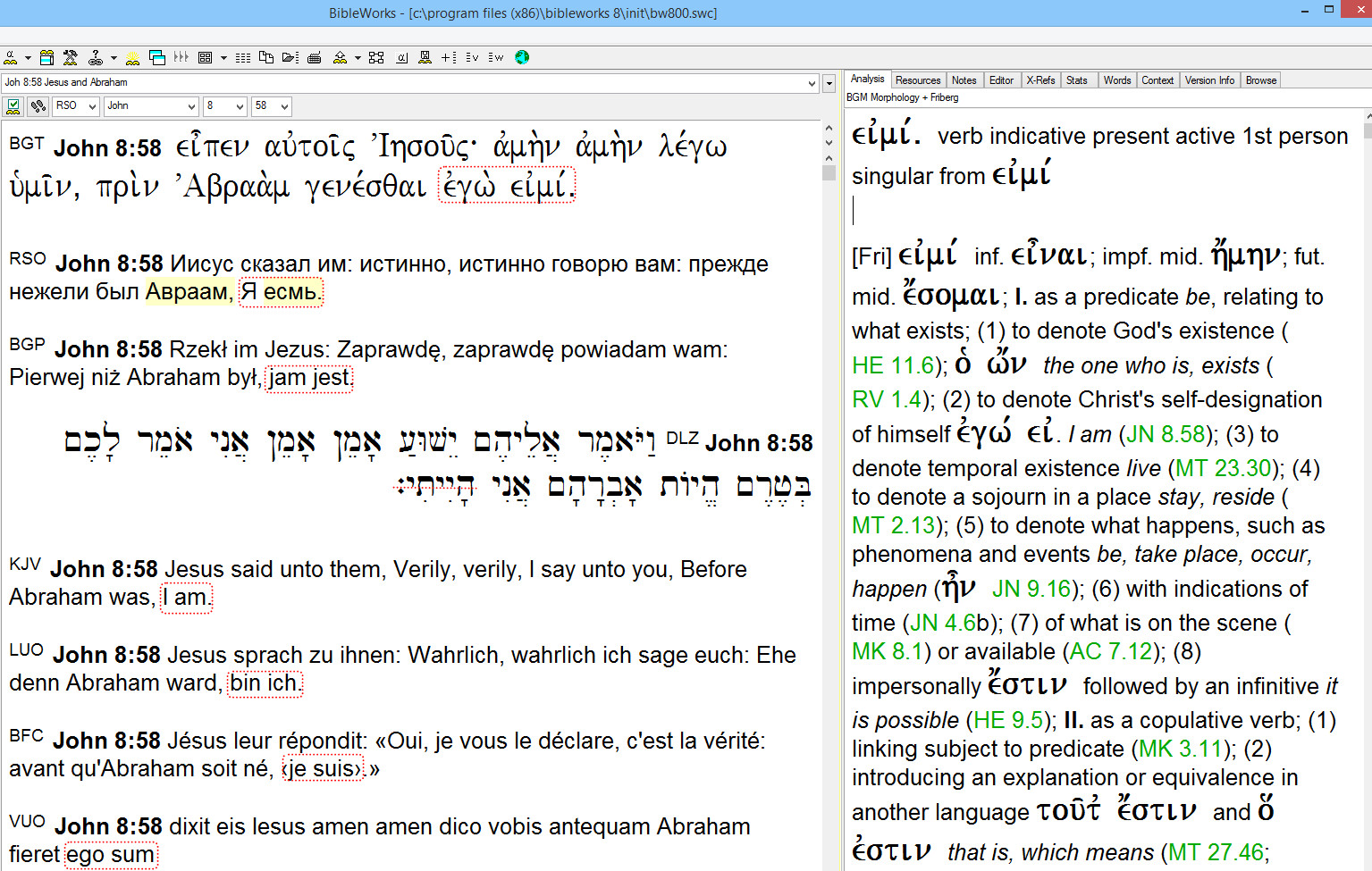Click the yellow sunburst toolbar icon

coord(132,58)
